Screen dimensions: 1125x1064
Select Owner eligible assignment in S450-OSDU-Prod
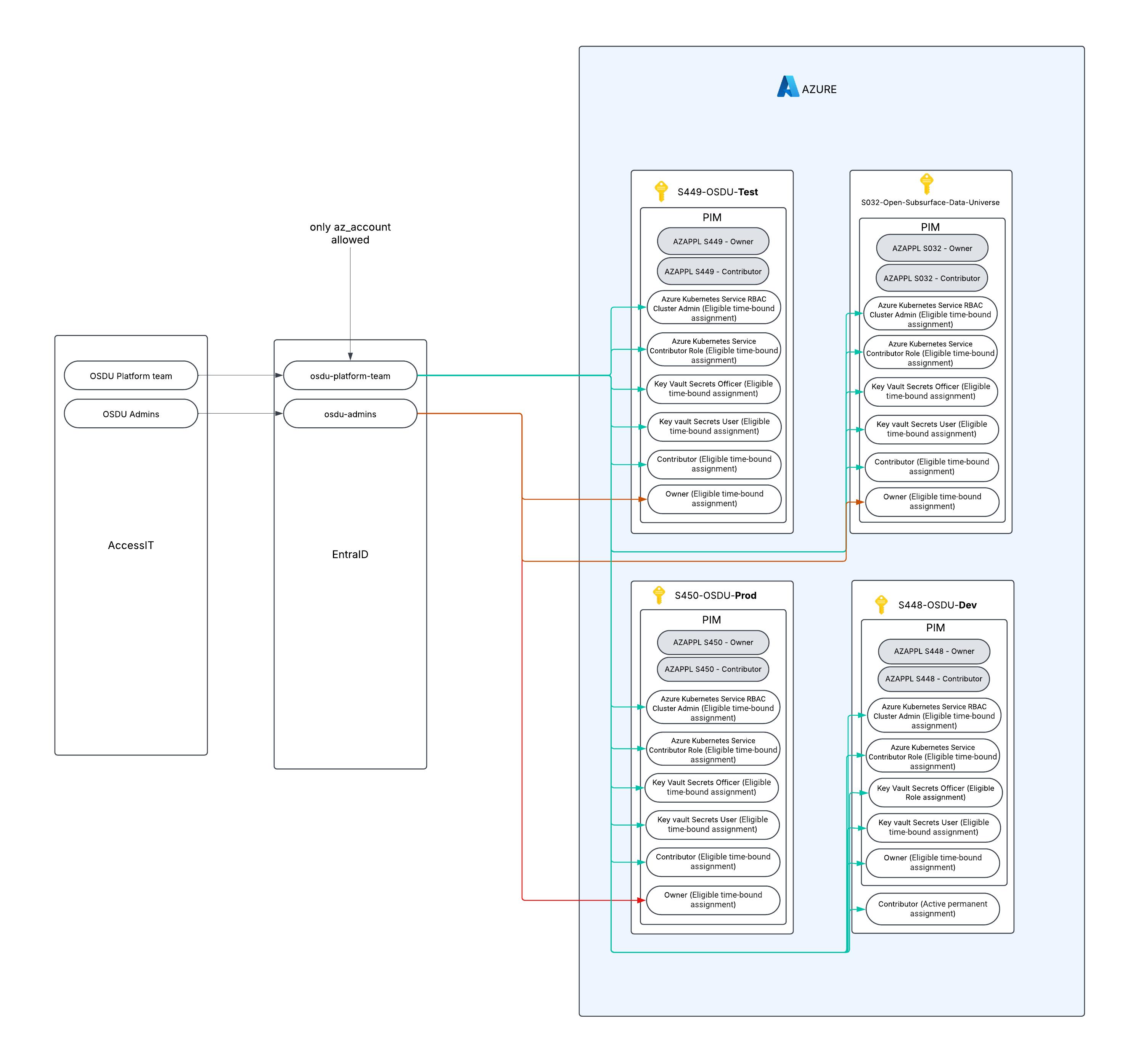point(714,900)
